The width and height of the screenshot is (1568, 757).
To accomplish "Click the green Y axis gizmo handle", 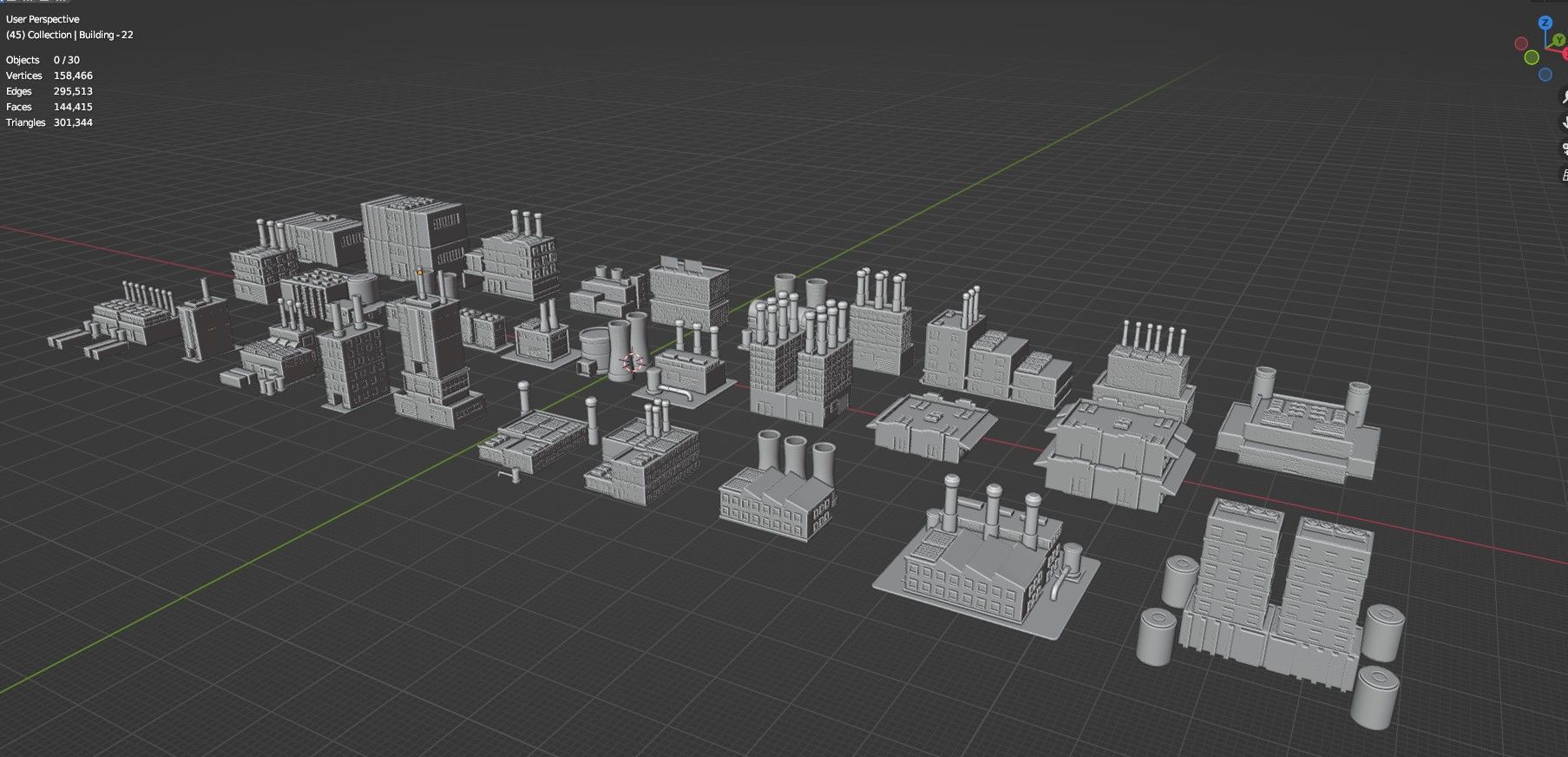I will coord(1560,39).
